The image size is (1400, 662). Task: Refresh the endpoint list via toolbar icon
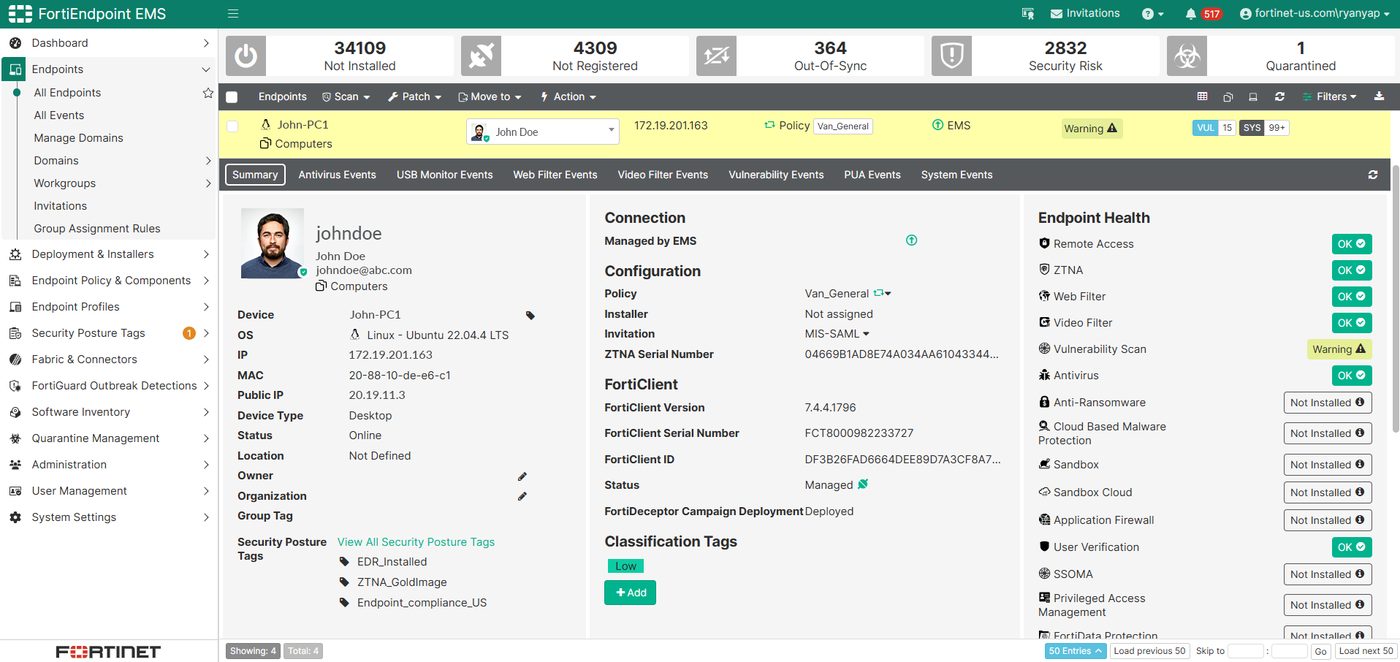(1279, 97)
